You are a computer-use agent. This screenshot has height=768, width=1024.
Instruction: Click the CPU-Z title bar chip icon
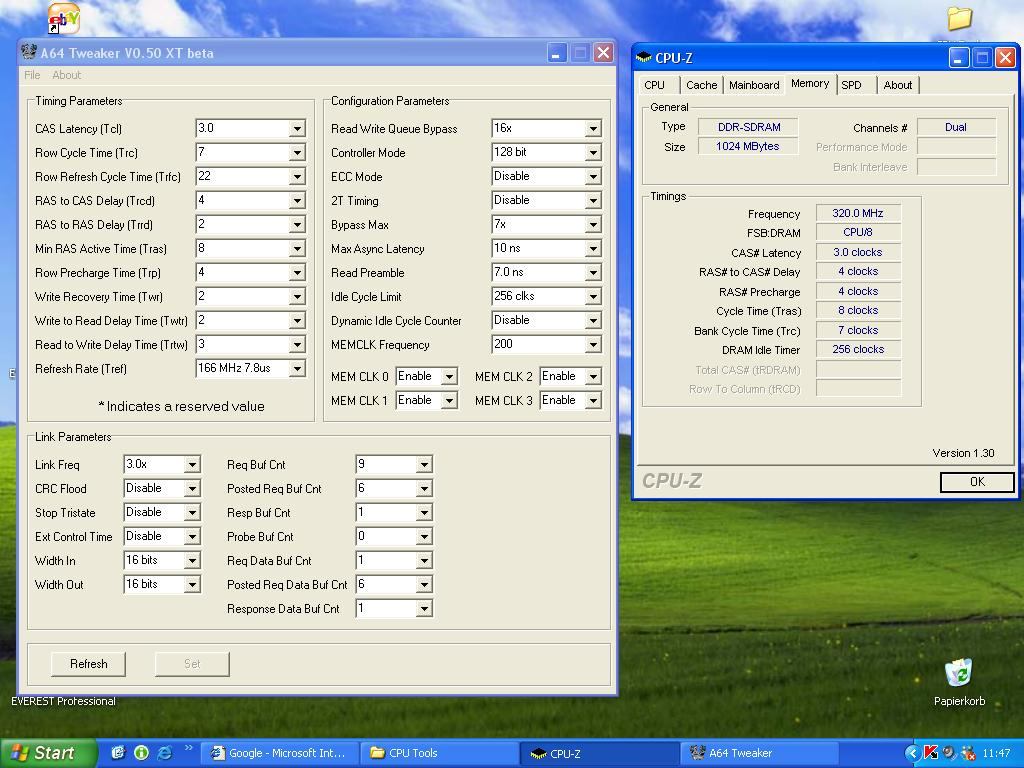tap(644, 57)
